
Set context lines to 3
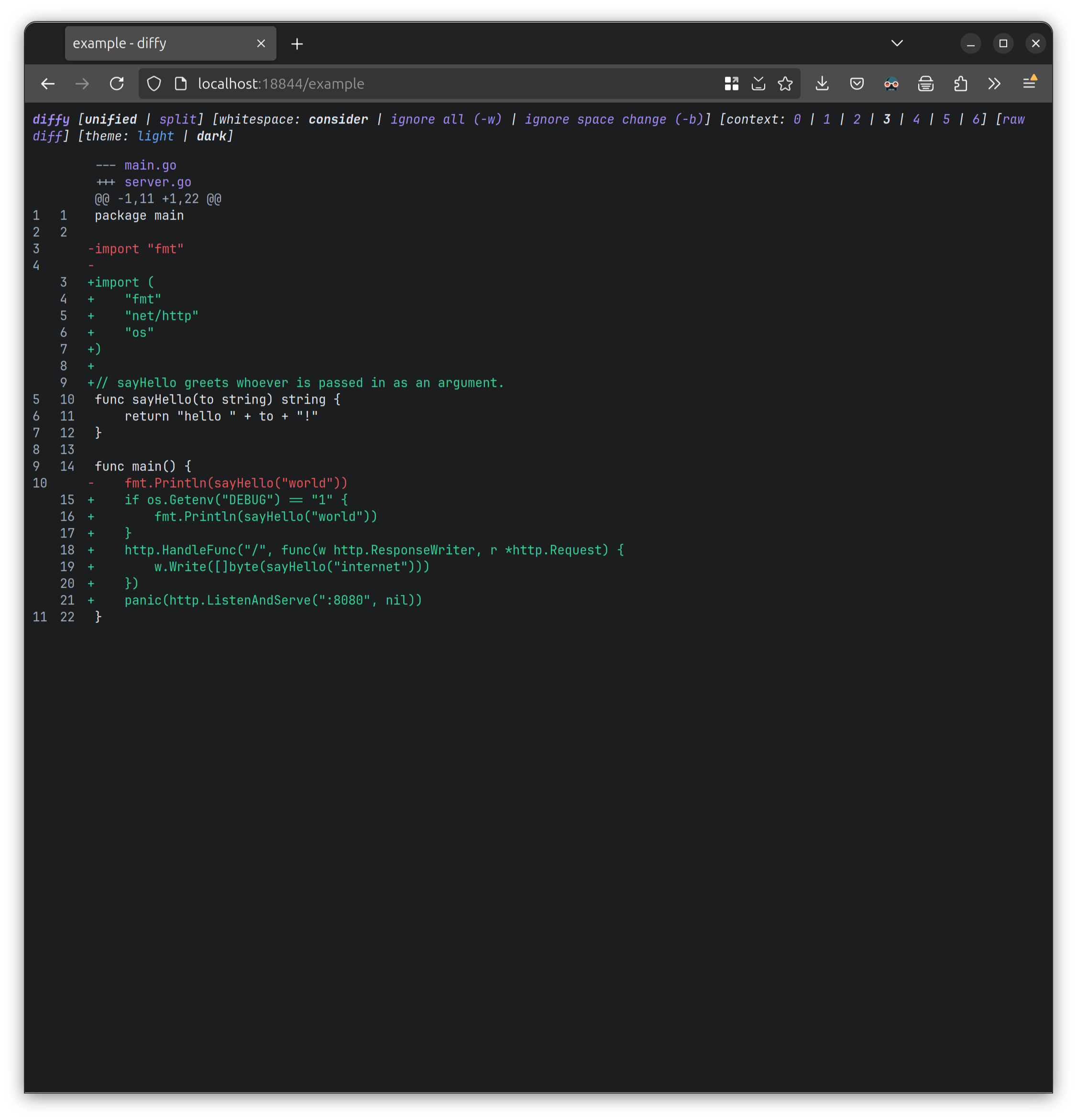coord(887,120)
